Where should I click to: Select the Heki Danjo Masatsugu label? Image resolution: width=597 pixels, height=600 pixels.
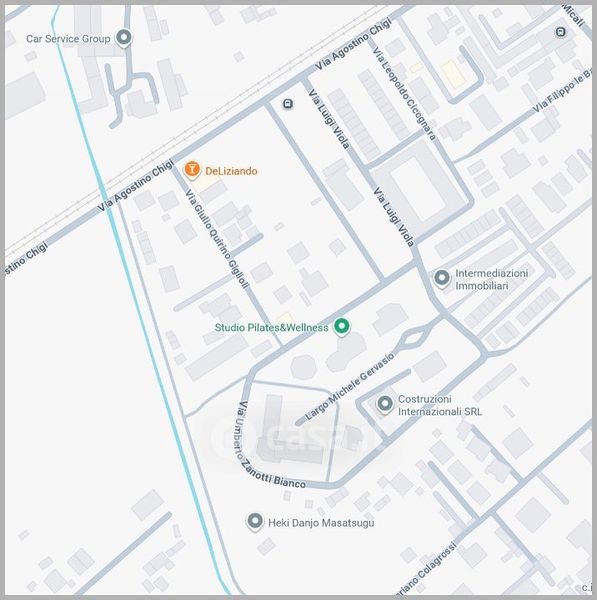321,523
